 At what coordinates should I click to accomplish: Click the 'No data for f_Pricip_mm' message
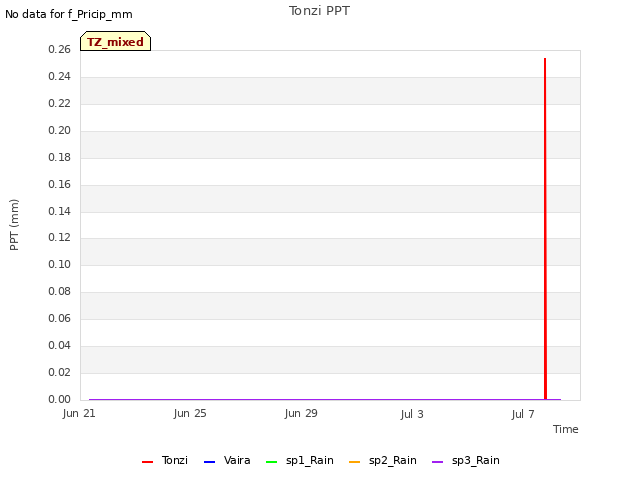coord(69,14)
